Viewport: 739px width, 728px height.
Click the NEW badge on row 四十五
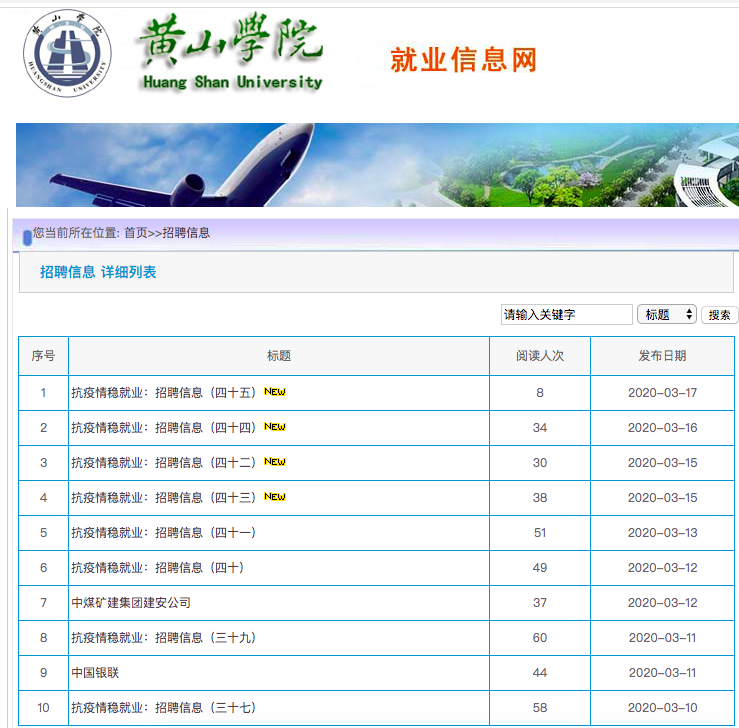click(x=275, y=392)
